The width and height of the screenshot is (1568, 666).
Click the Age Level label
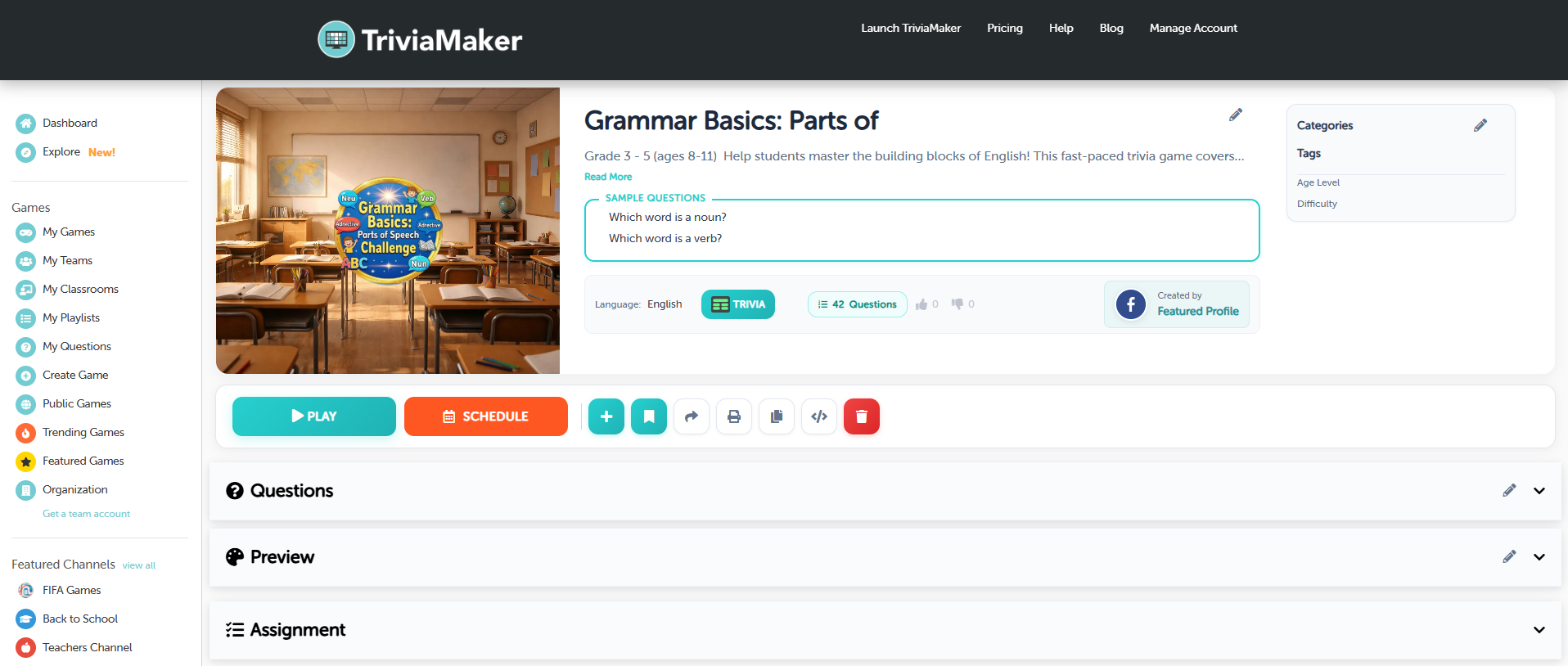pyautogui.click(x=1318, y=182)
